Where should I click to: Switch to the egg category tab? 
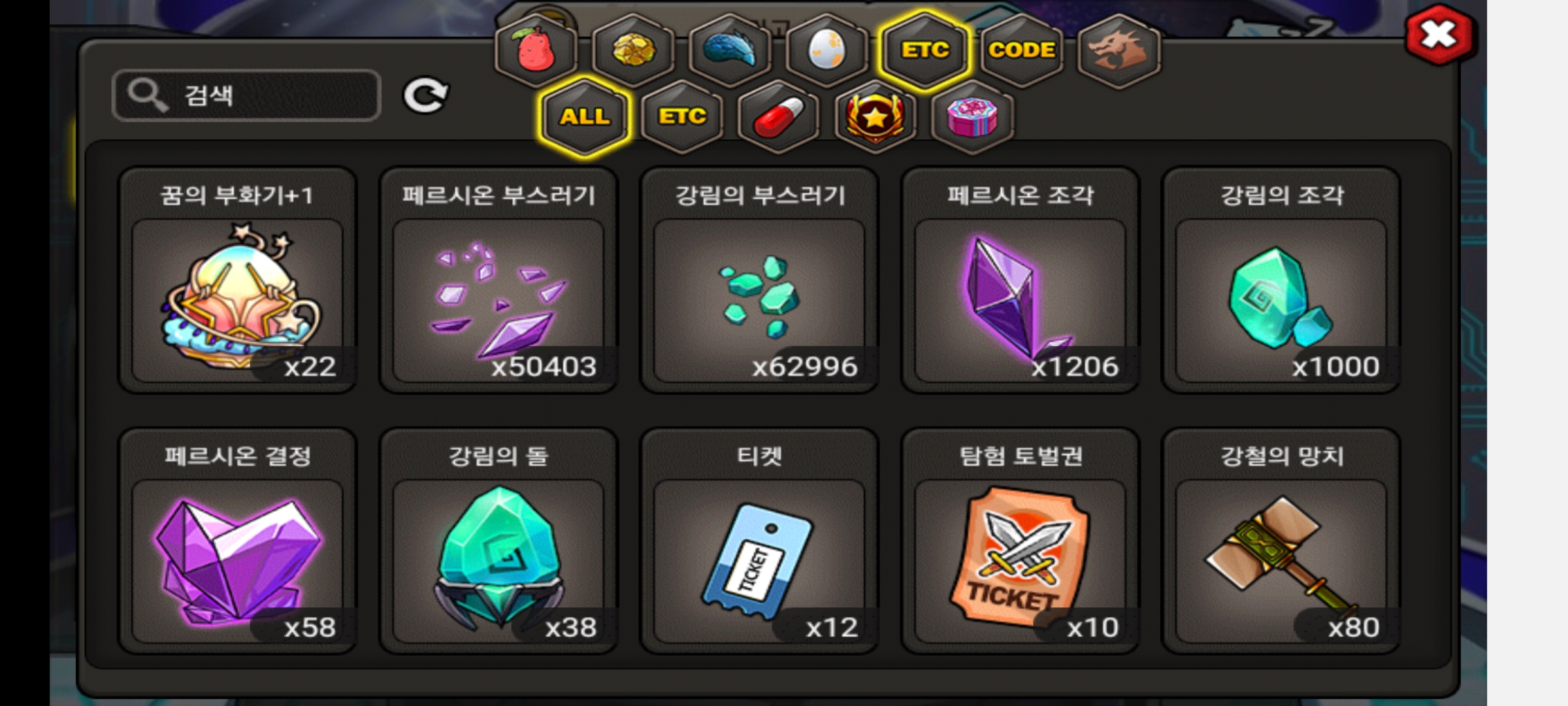coord(826,50)
